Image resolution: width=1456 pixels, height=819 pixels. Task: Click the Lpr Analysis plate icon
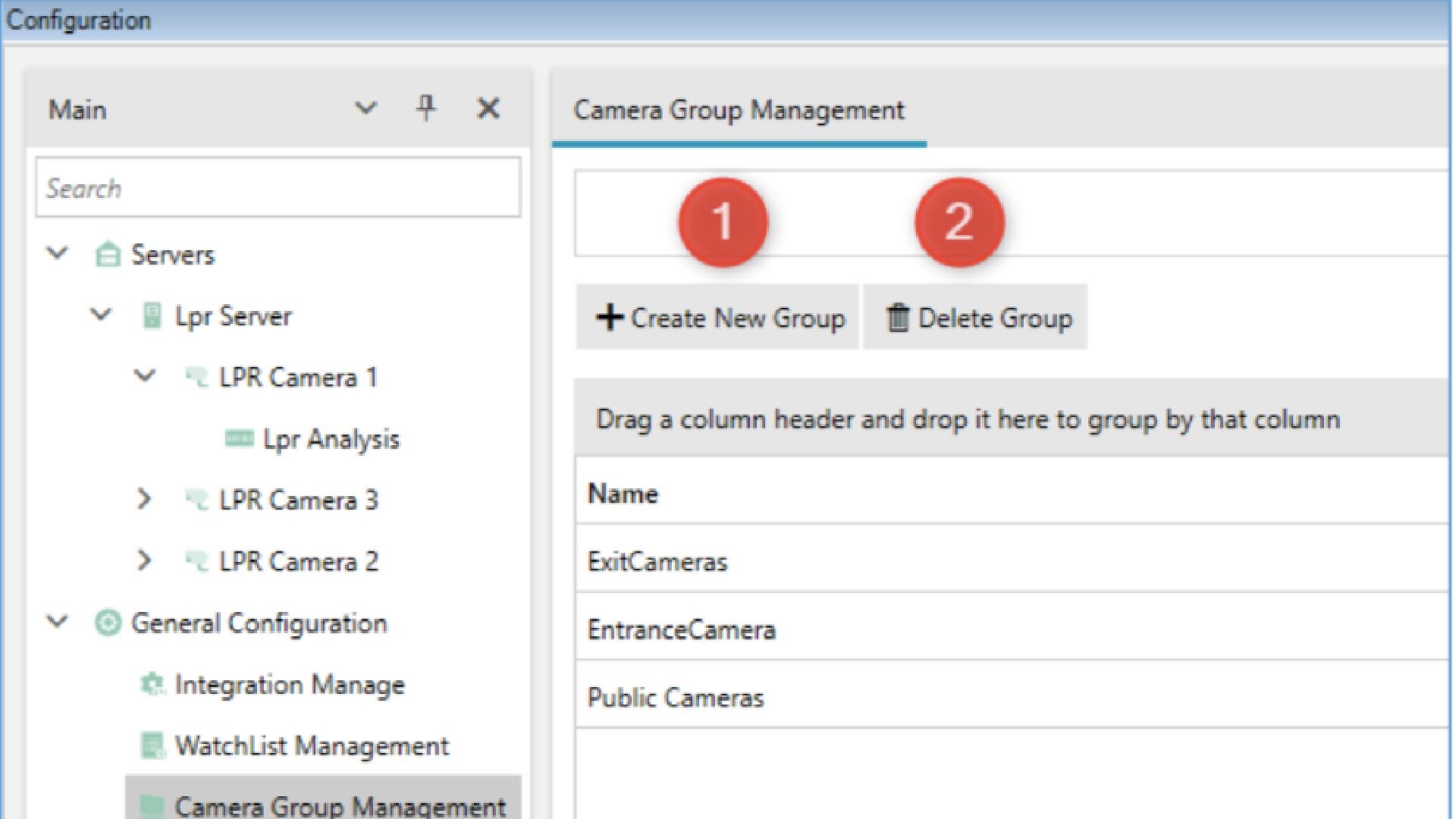tap(240, 438)
